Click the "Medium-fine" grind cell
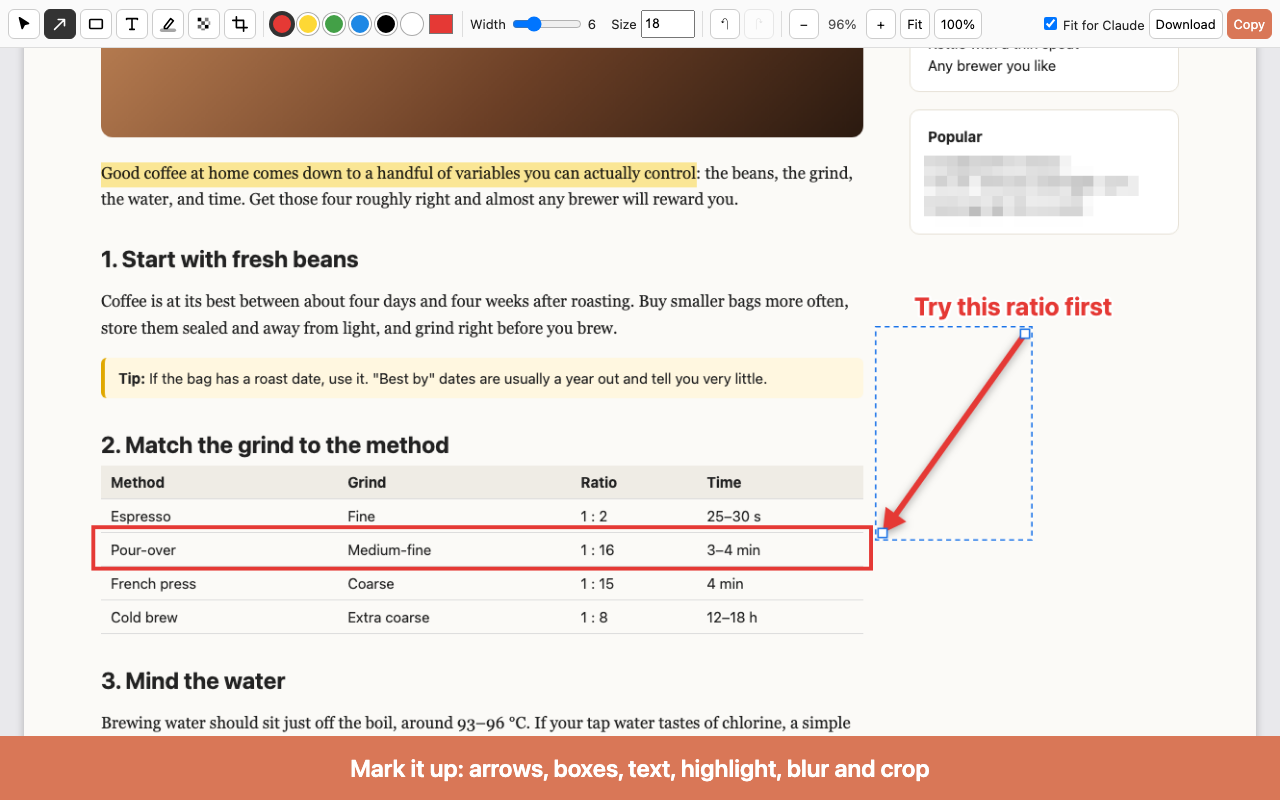 click(x=389, y=550)
